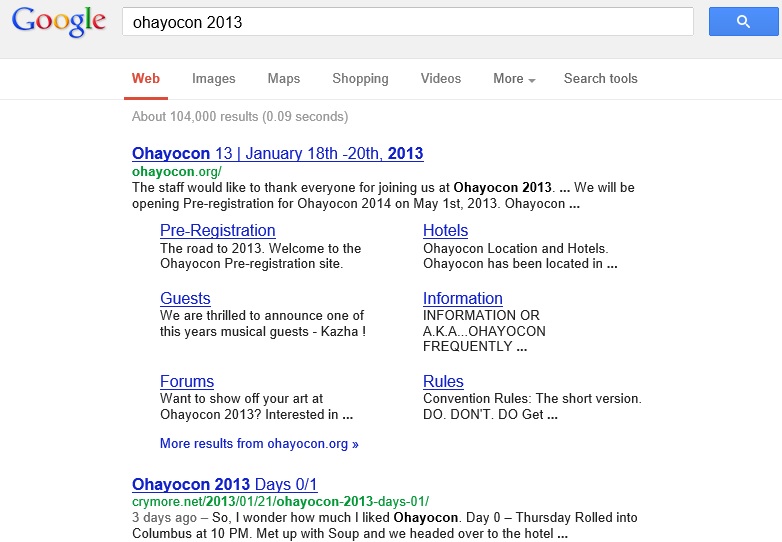Select the Web tab
The width and height of the screenshot is (782, 542).
click(146, 79)
